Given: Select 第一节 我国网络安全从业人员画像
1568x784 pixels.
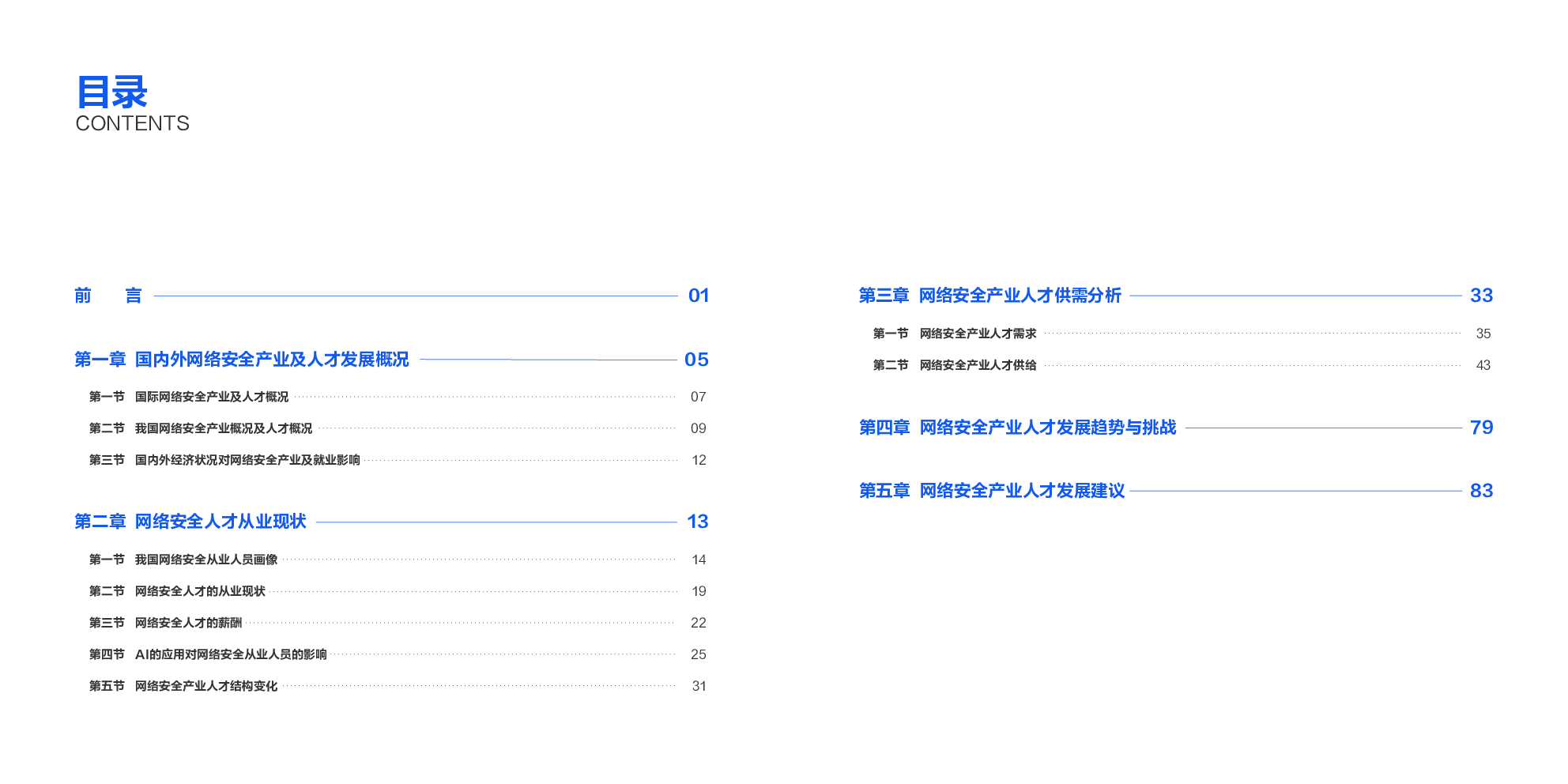Looking at the screenshot, I should click(183, 560).
